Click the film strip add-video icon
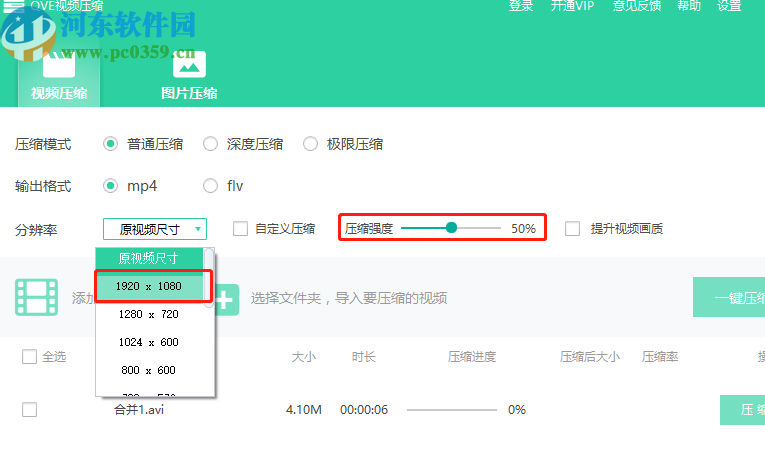This screenshot has width=765, height=473. (x=37, y=297)
